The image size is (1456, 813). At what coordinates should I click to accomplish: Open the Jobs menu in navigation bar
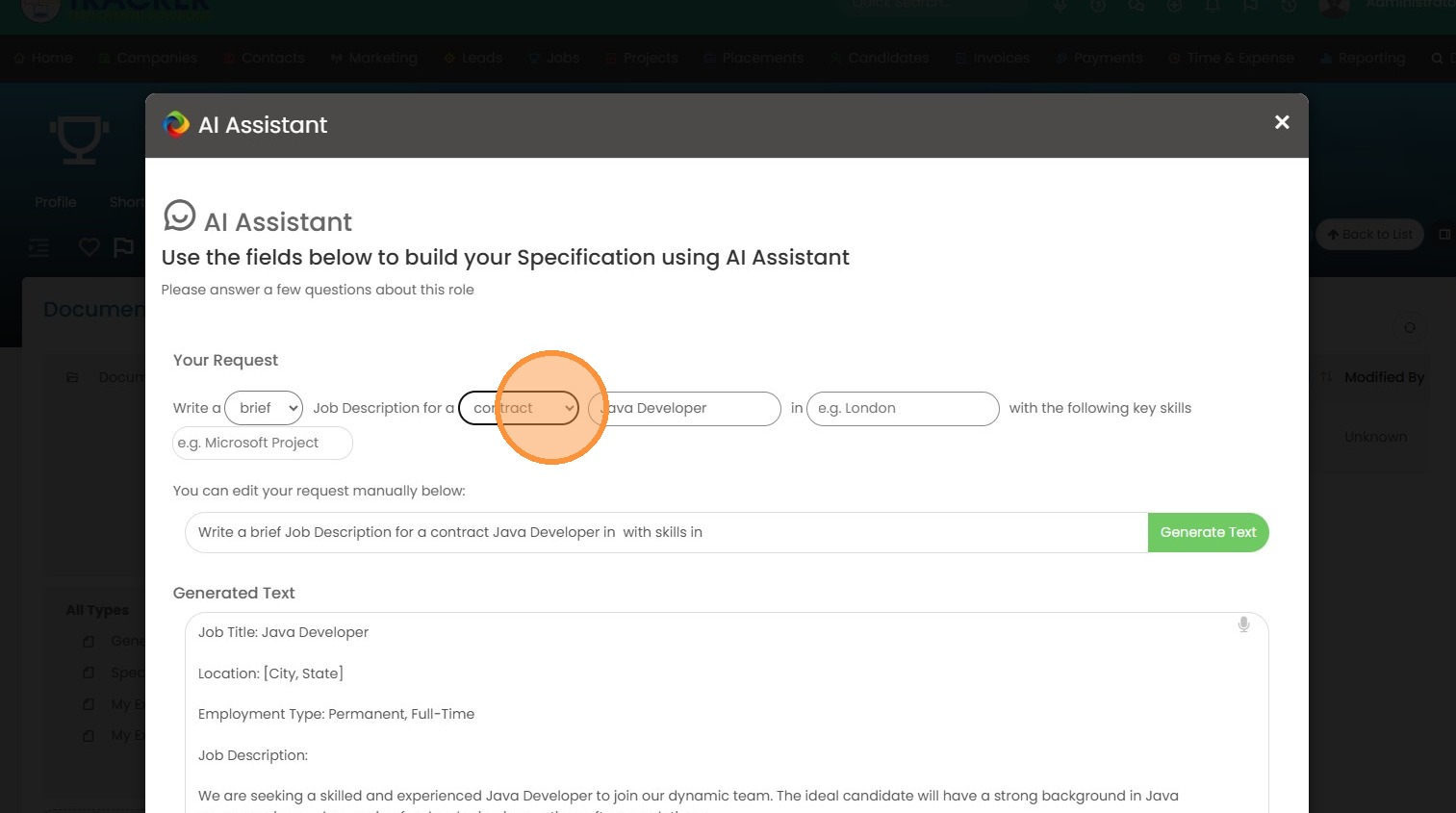pos(554,58)
